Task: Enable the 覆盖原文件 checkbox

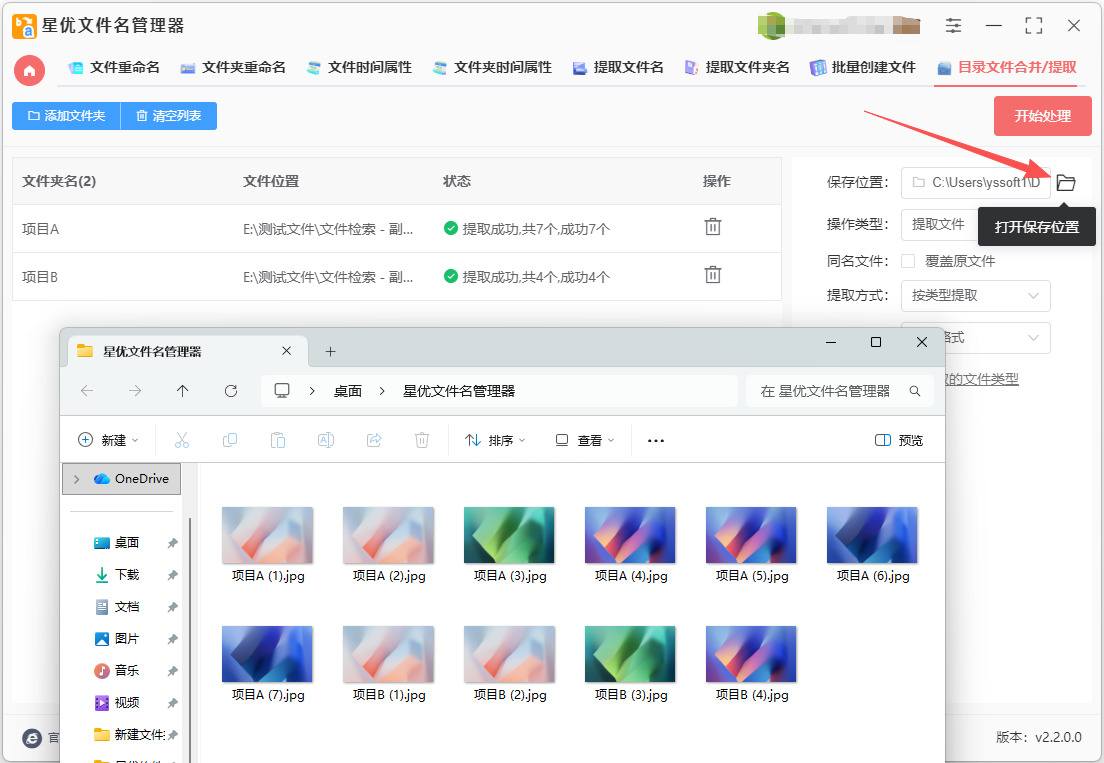Action: [x=908, y=261]
